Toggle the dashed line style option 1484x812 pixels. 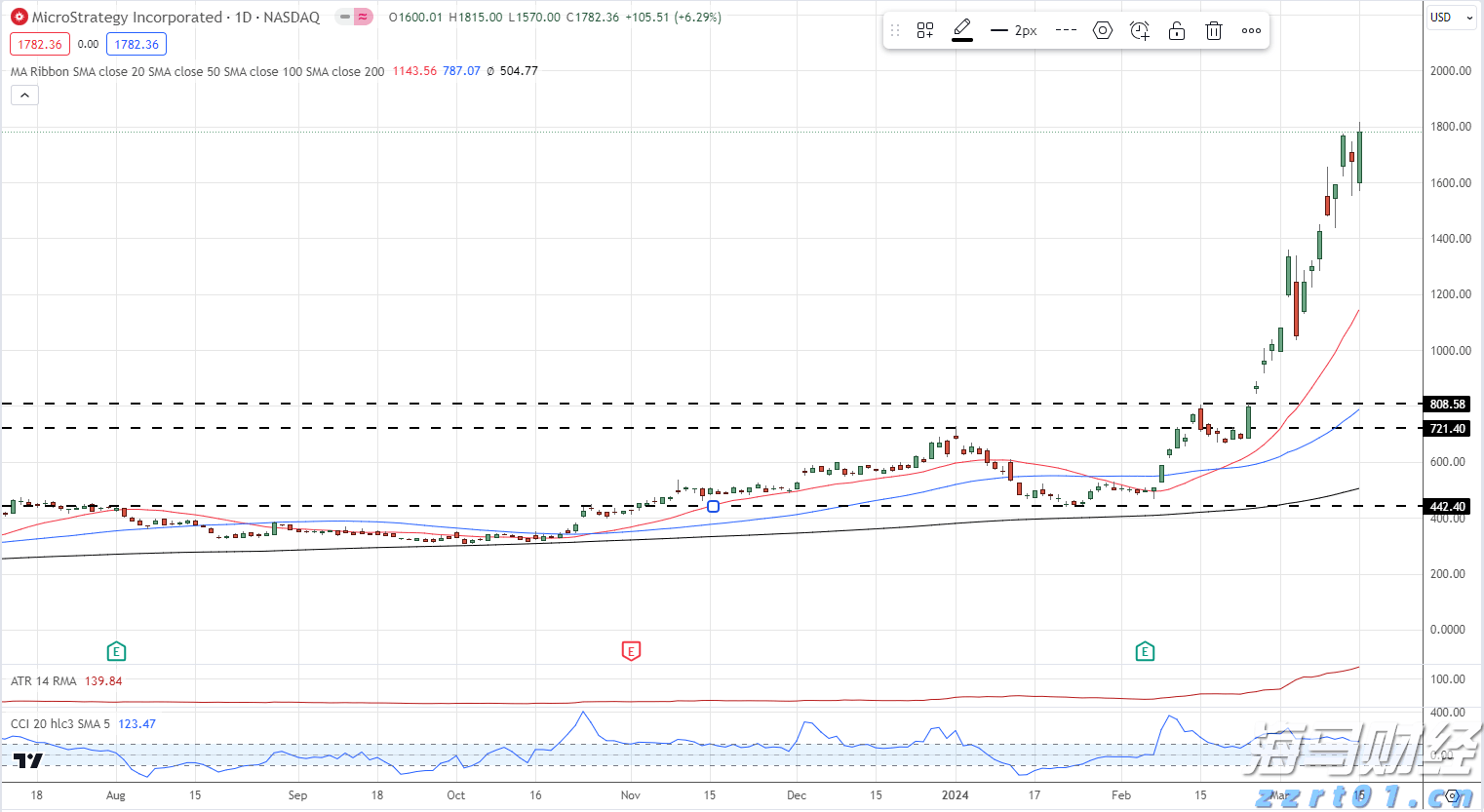click(1066, 30)
